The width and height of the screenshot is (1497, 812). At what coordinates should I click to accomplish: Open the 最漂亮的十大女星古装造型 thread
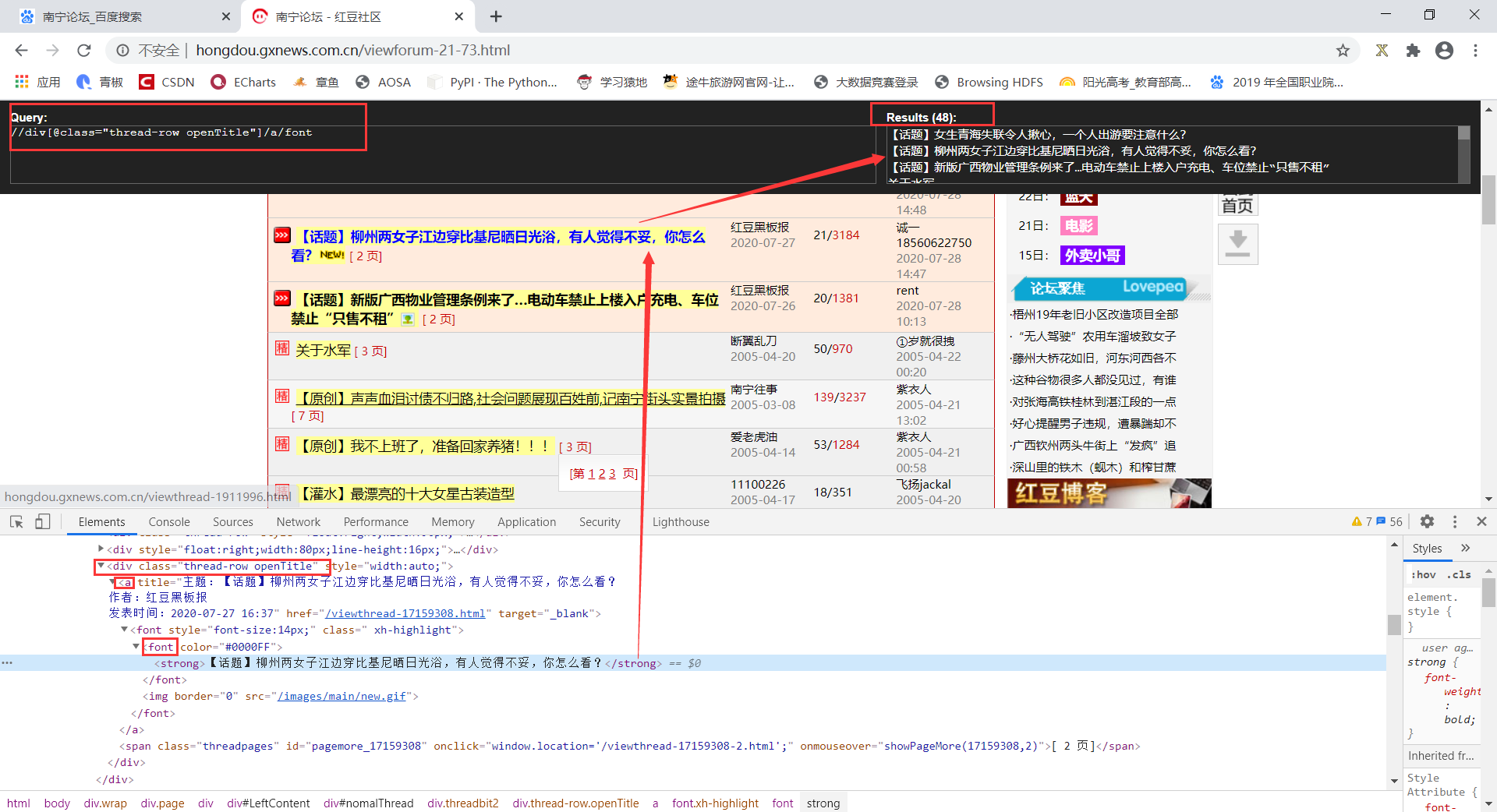[x=407, y=493]
